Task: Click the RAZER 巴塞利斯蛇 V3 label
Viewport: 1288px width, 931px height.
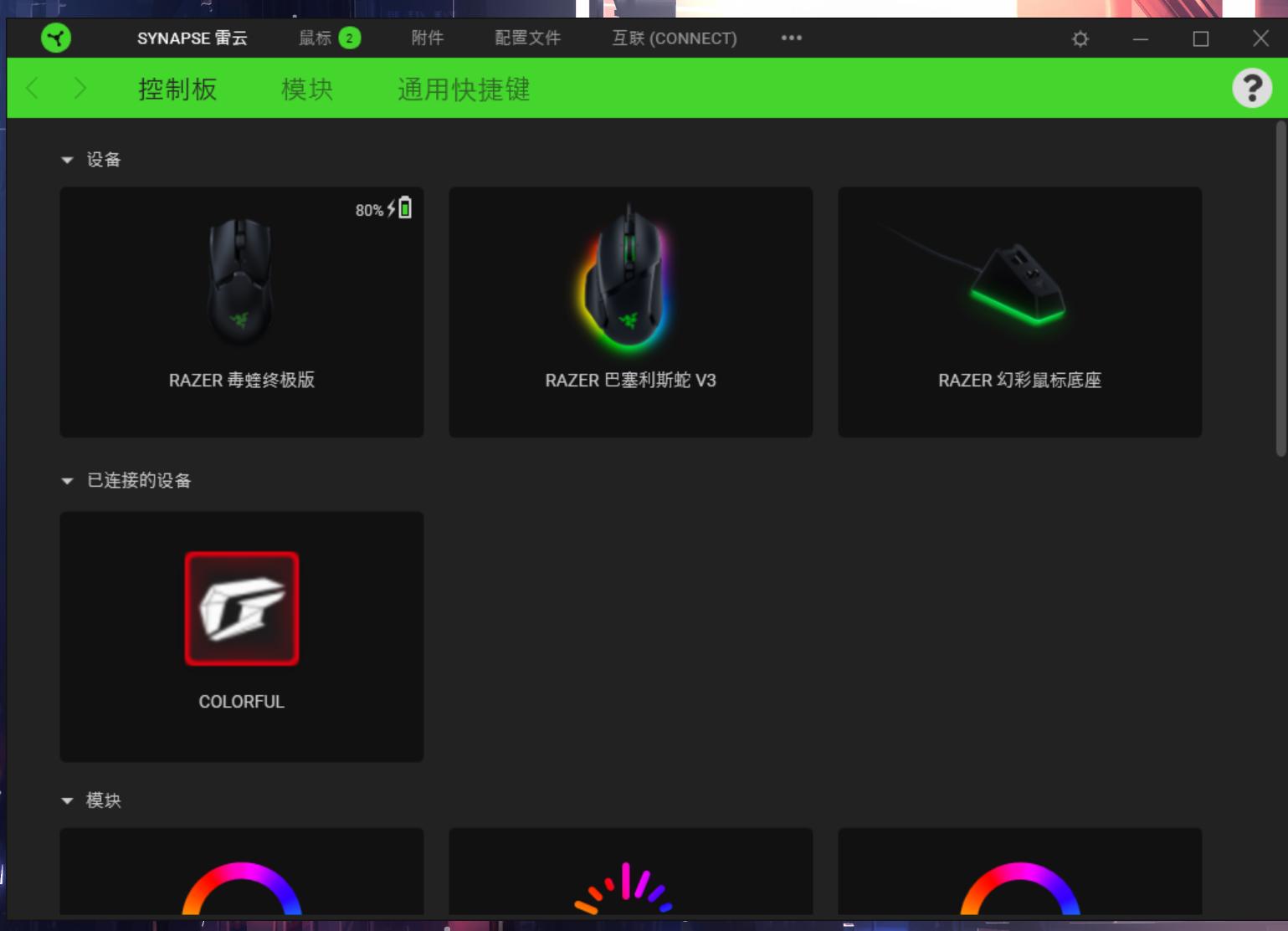Action: (x=631, y=380)
